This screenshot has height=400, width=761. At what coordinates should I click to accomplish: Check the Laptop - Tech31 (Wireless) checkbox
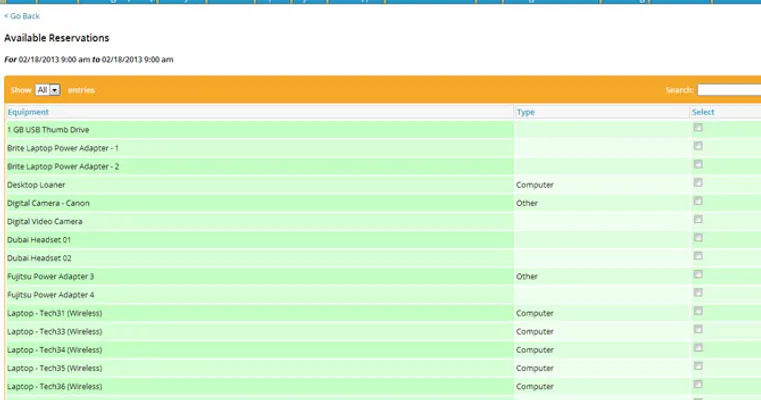[x=698, y=311]
